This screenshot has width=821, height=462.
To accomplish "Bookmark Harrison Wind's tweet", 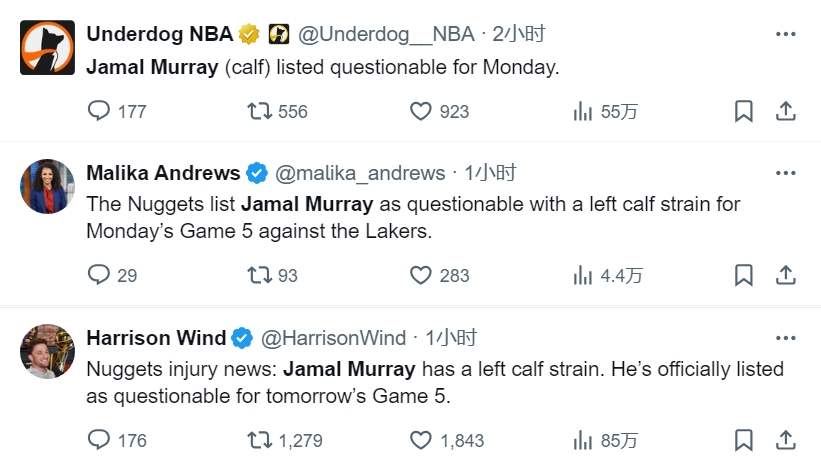I will click(744, 440).
